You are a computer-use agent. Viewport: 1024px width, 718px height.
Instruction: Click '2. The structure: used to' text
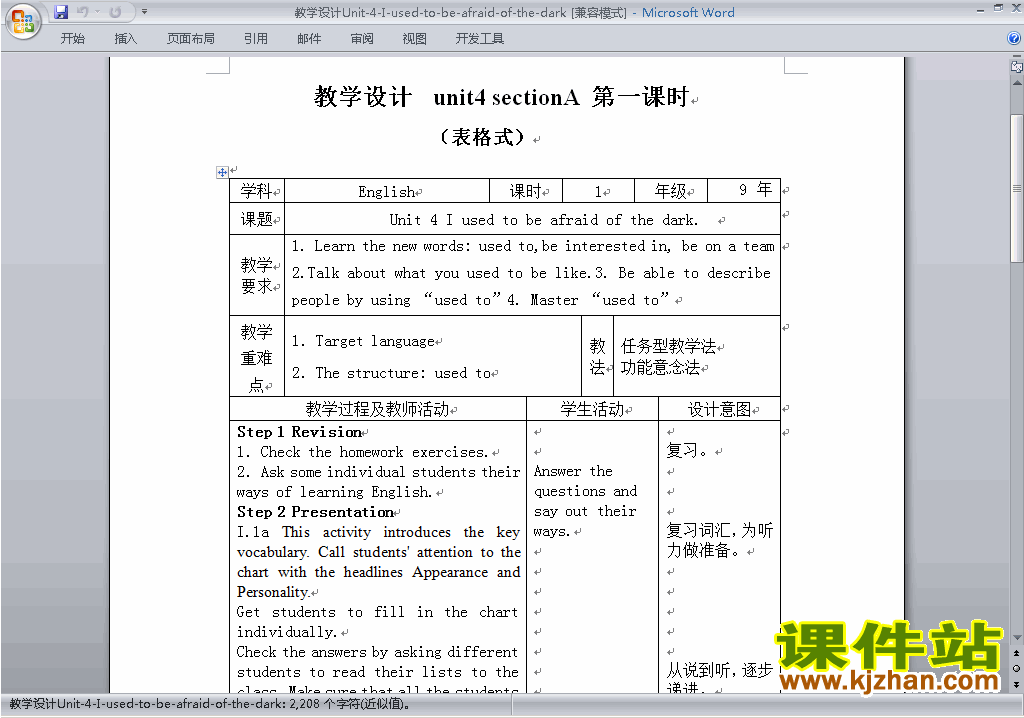pos(391,373)
